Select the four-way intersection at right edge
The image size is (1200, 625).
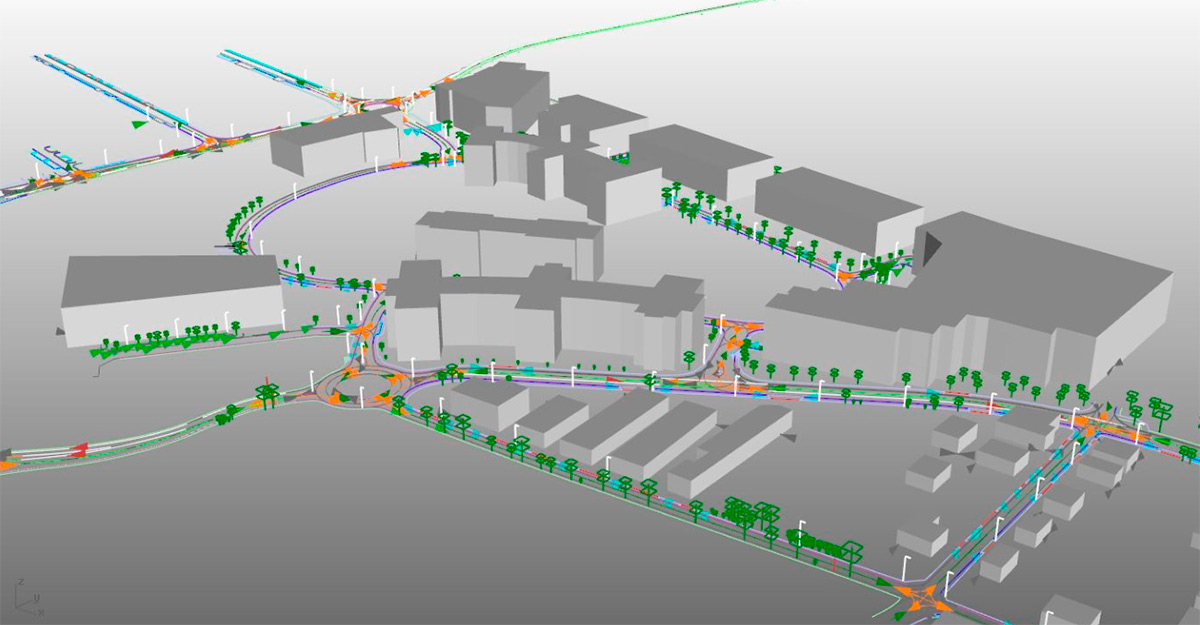(x=1100, y=428)
